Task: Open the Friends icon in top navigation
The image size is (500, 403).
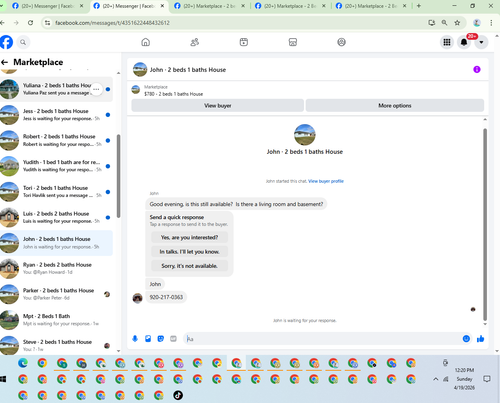Action: click(x=195, y=42)
